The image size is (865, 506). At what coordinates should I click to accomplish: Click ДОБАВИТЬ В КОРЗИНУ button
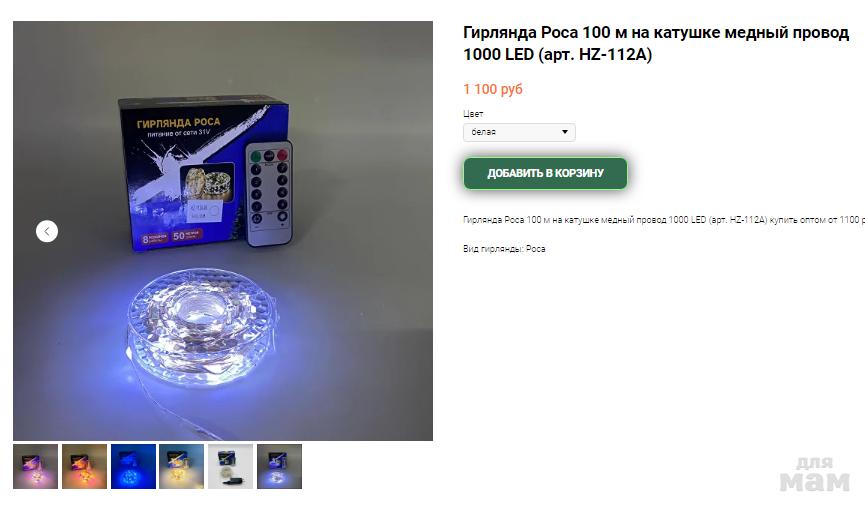(545, 173)
